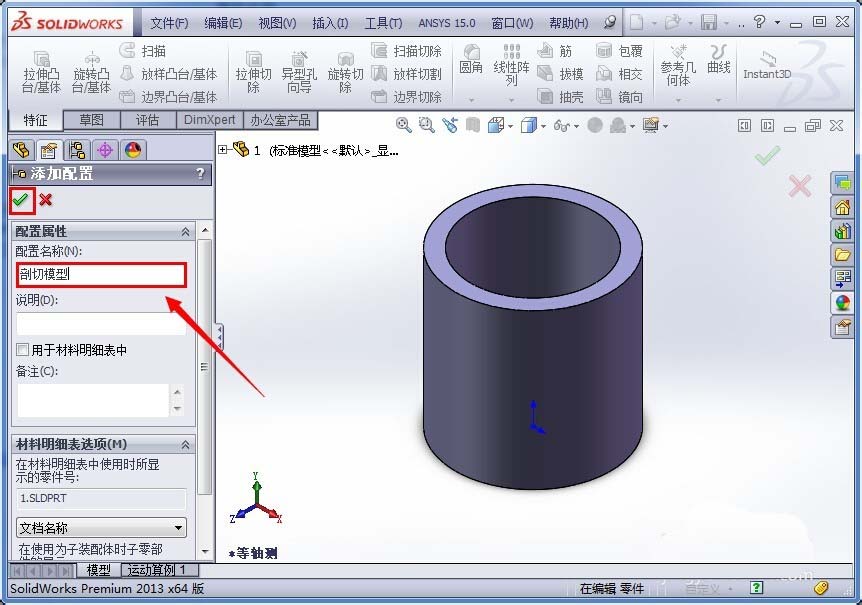862x605 pixels.
Task: Click the 配置名称 input field
Action: tap(101, 274)
